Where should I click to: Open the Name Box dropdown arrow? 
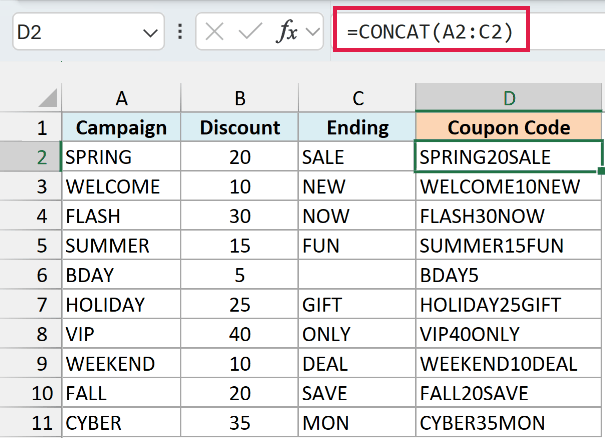pyautogui.click(x=150, y=33)
